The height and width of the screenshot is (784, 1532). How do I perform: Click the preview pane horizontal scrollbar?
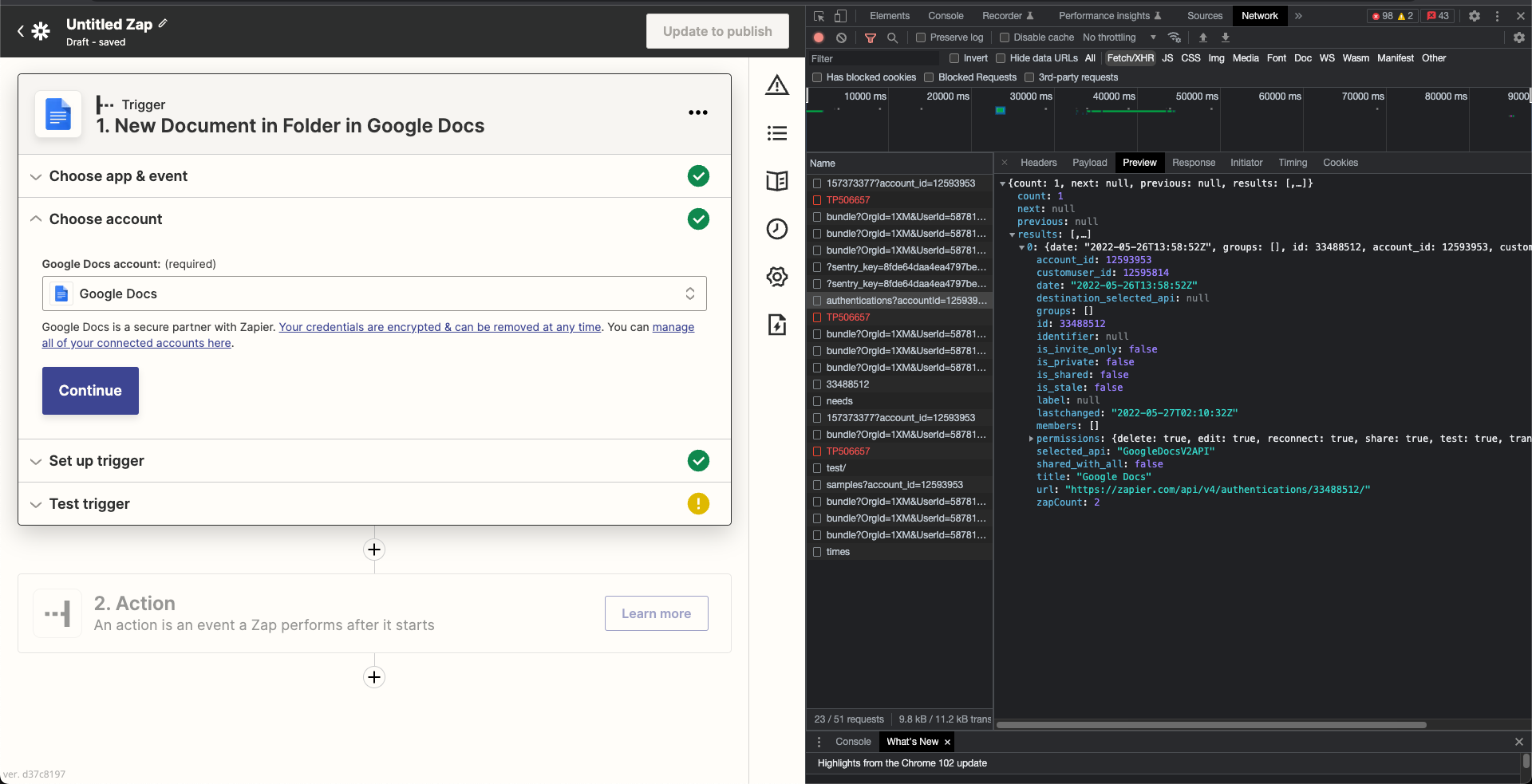pos(1211,725)
